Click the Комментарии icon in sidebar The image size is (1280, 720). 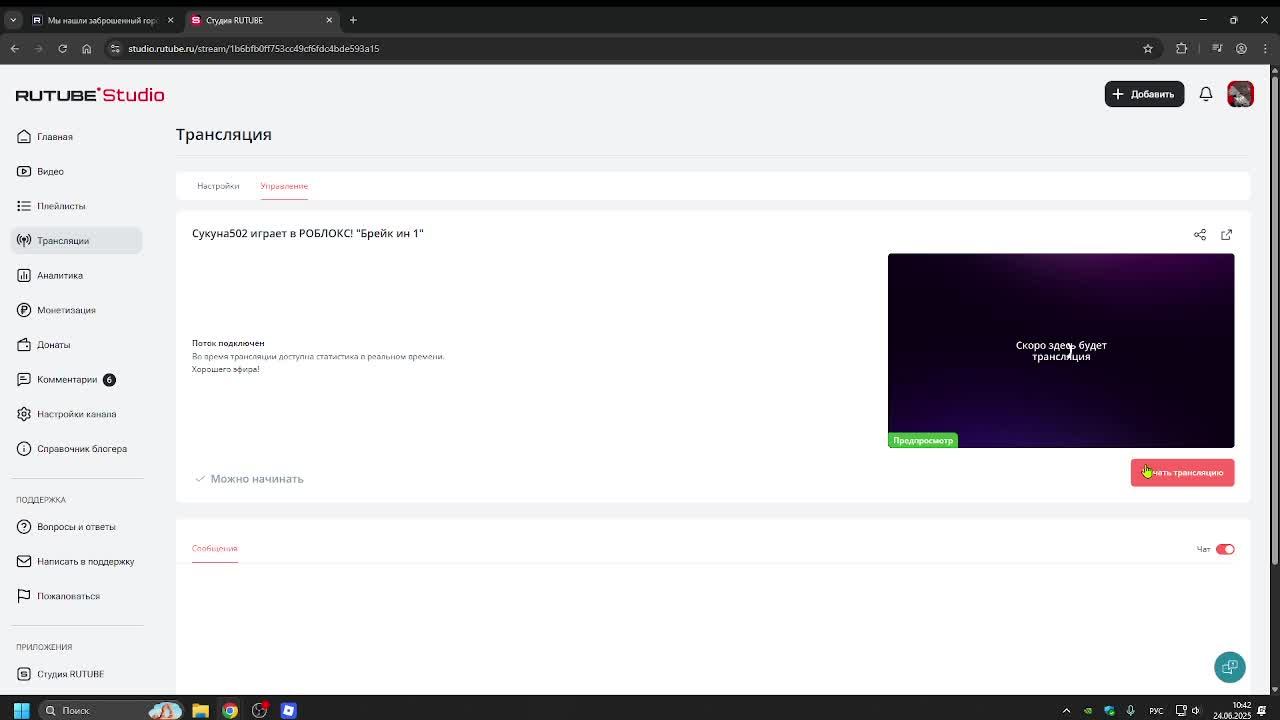[24, 379]
